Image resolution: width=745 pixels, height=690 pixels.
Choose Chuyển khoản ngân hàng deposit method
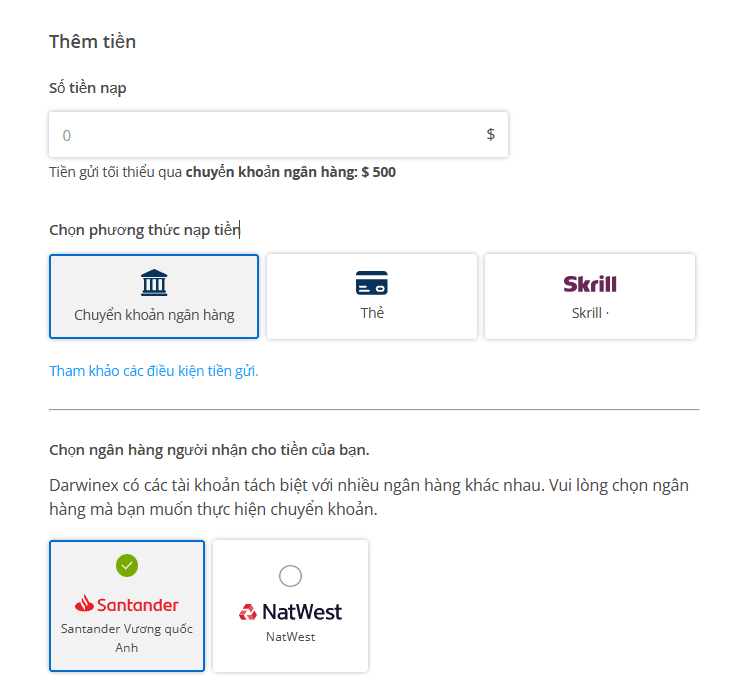click(154, 297)
